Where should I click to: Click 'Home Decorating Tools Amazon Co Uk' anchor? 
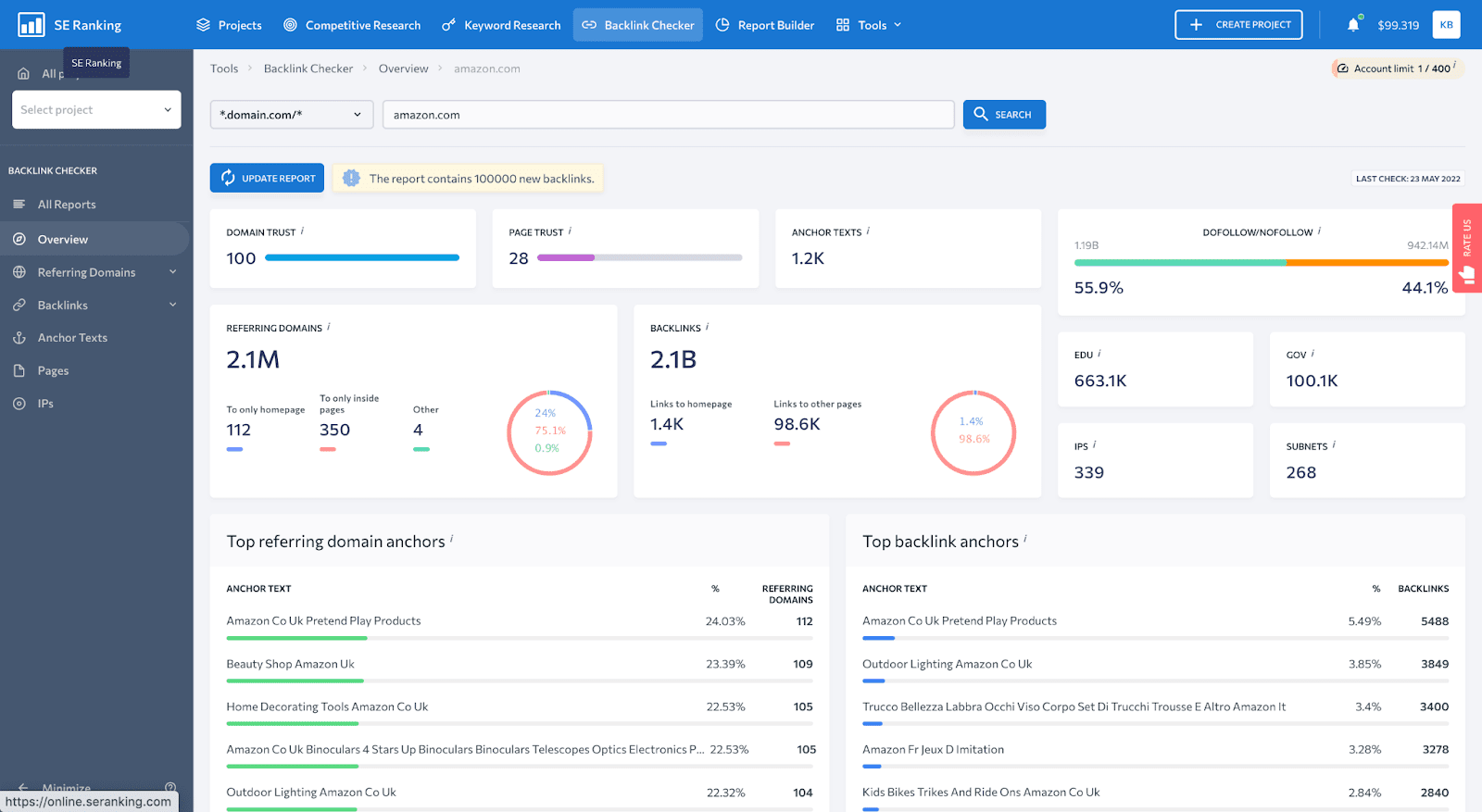click(x=327, y=706)
